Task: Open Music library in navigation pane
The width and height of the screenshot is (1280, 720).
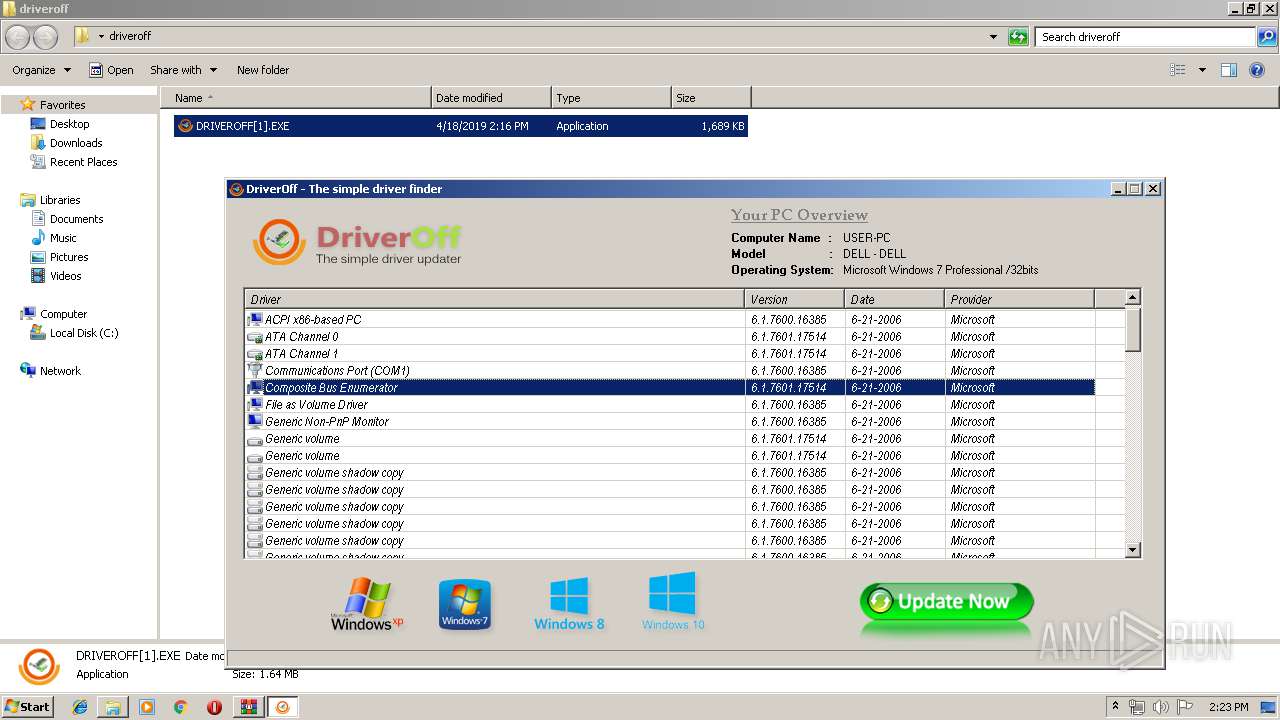Action: tap(63, 238)
